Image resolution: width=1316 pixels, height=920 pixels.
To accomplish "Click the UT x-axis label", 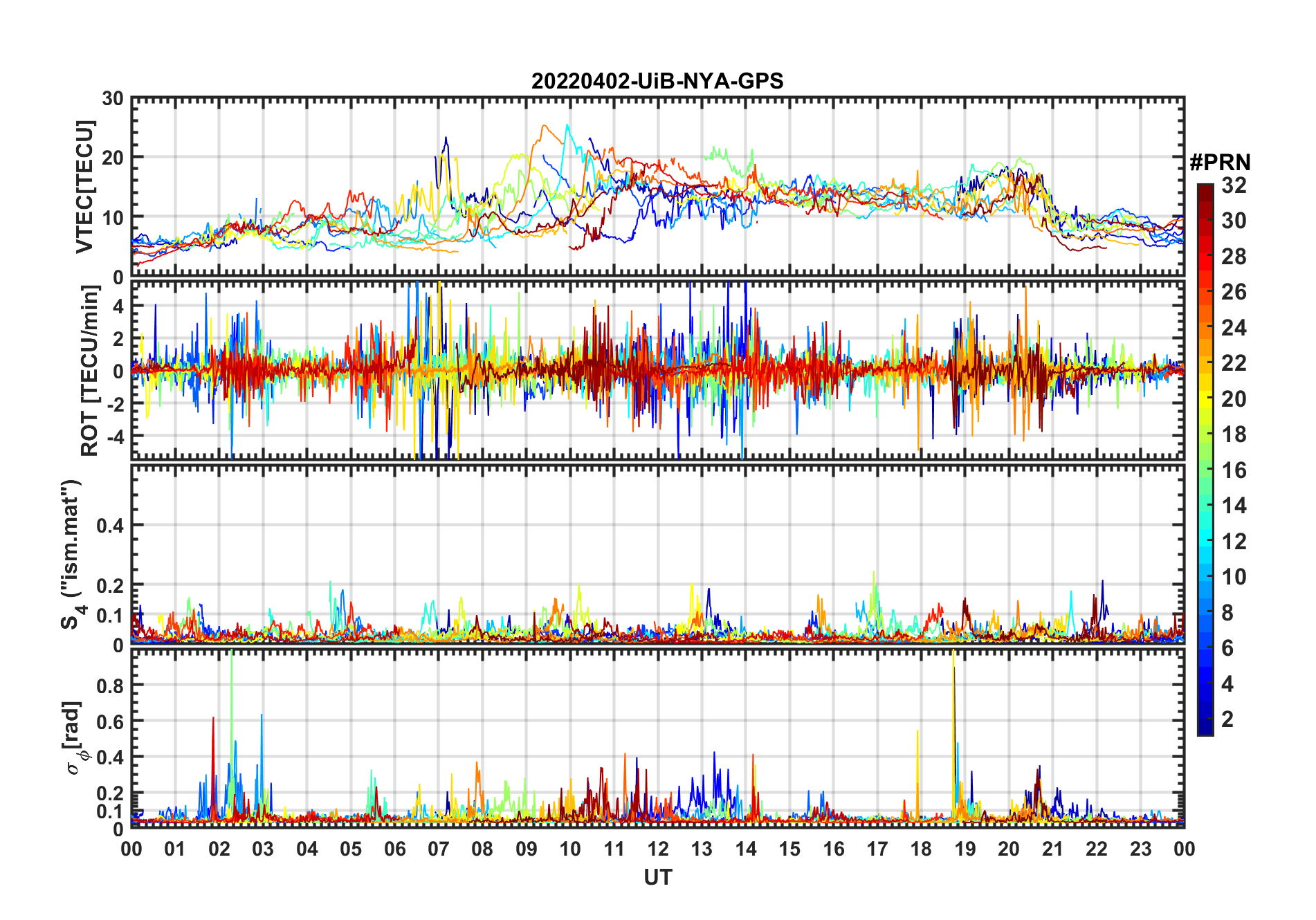I will coord(658,877).
